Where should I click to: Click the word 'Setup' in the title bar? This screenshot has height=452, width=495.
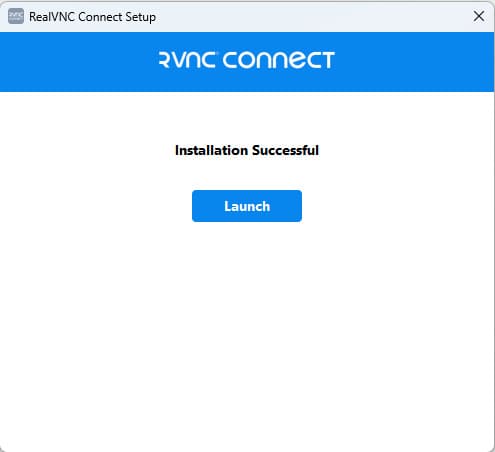pyautogui.click(x=140, y=17)
